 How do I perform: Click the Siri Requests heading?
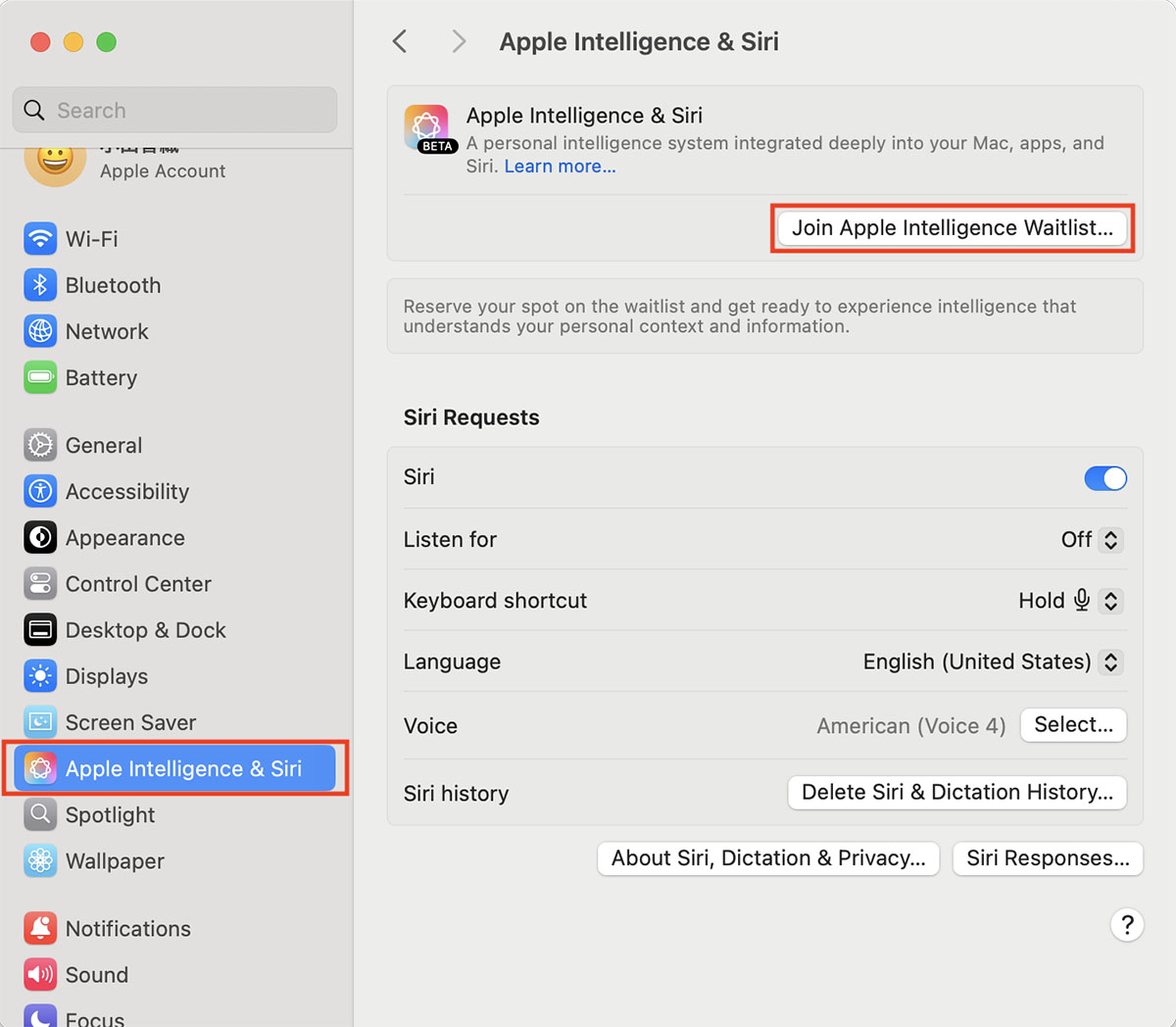click(x=471, y=417)
